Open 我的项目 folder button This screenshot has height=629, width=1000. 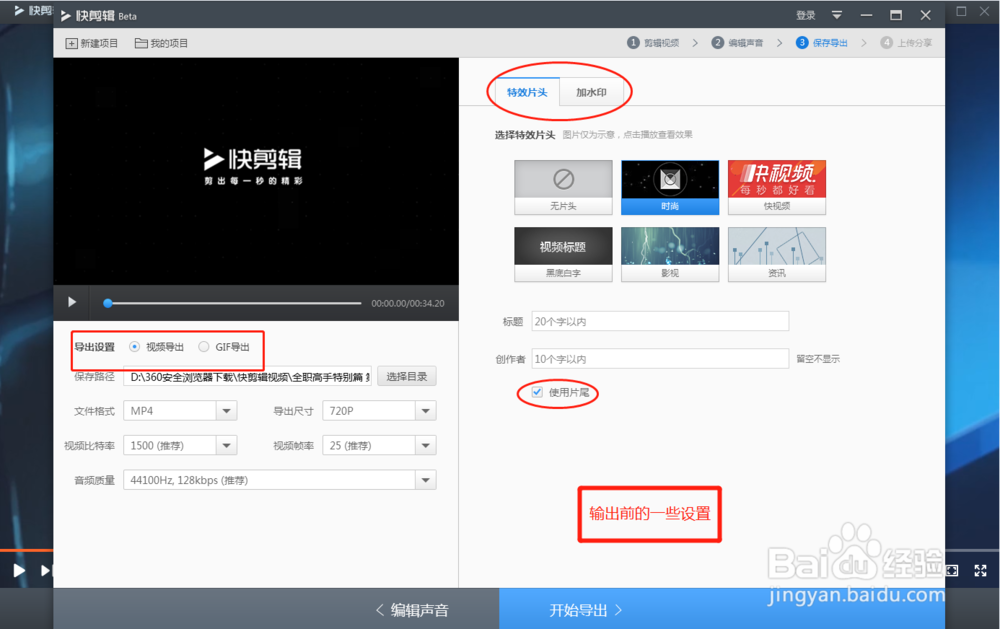161,43
